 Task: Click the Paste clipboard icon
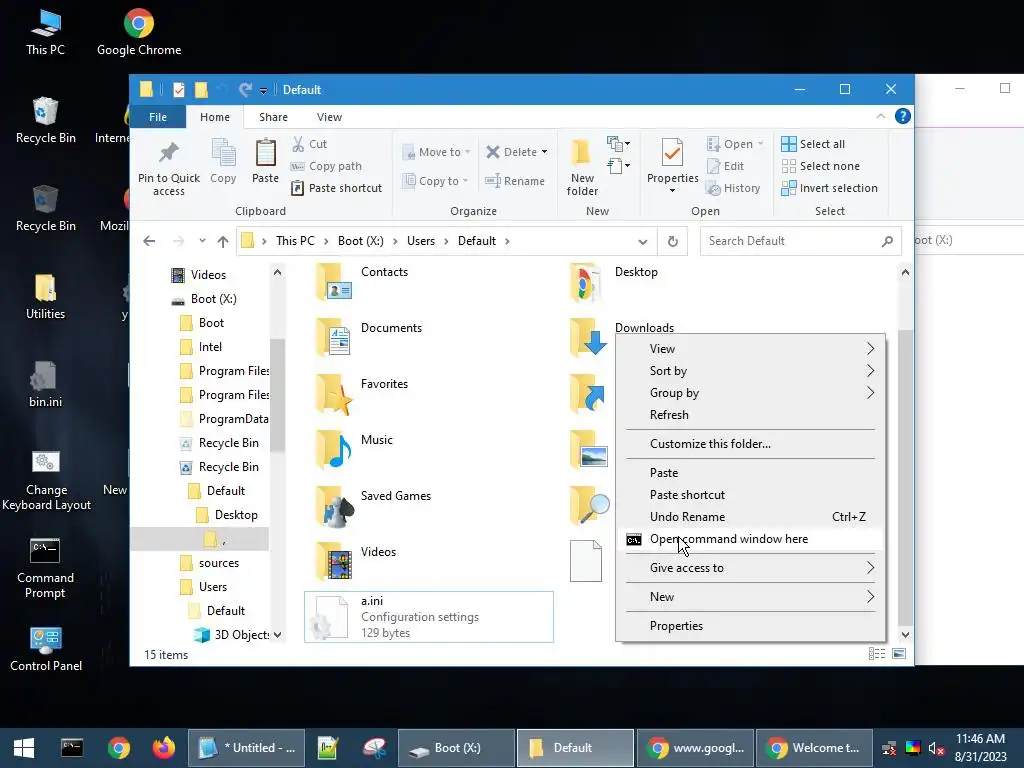[265, 153]
